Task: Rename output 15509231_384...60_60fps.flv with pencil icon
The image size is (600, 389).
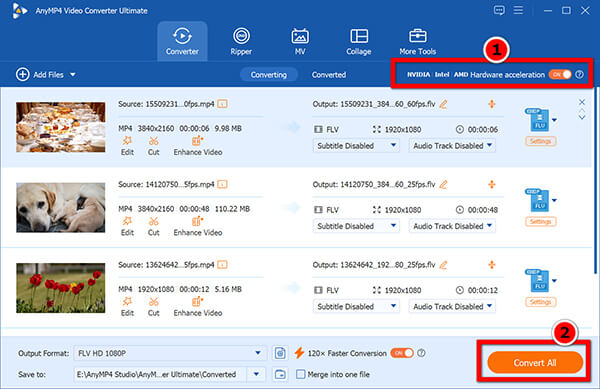Action: pos(443,104)
